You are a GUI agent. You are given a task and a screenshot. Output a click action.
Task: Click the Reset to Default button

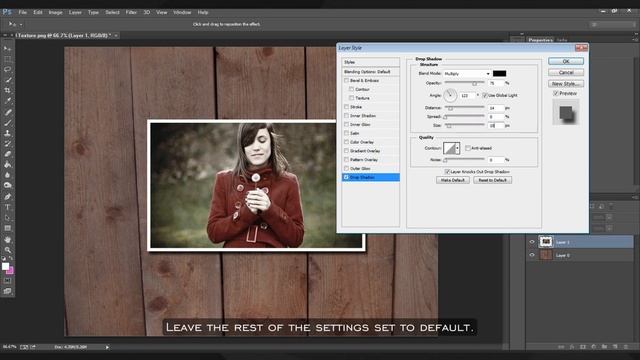coord(493,180)
